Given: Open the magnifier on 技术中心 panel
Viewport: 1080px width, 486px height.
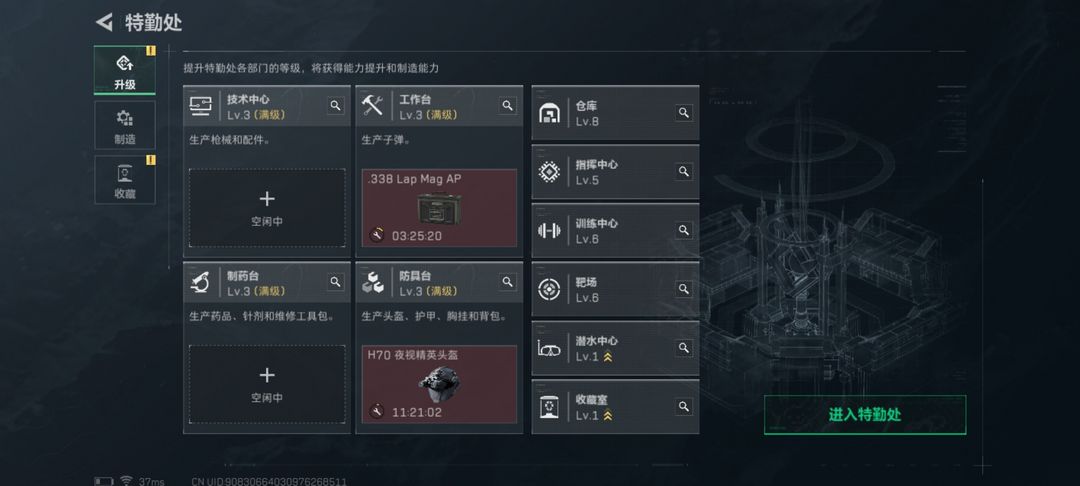Looking at the screenshot, I should pos(335,105).
